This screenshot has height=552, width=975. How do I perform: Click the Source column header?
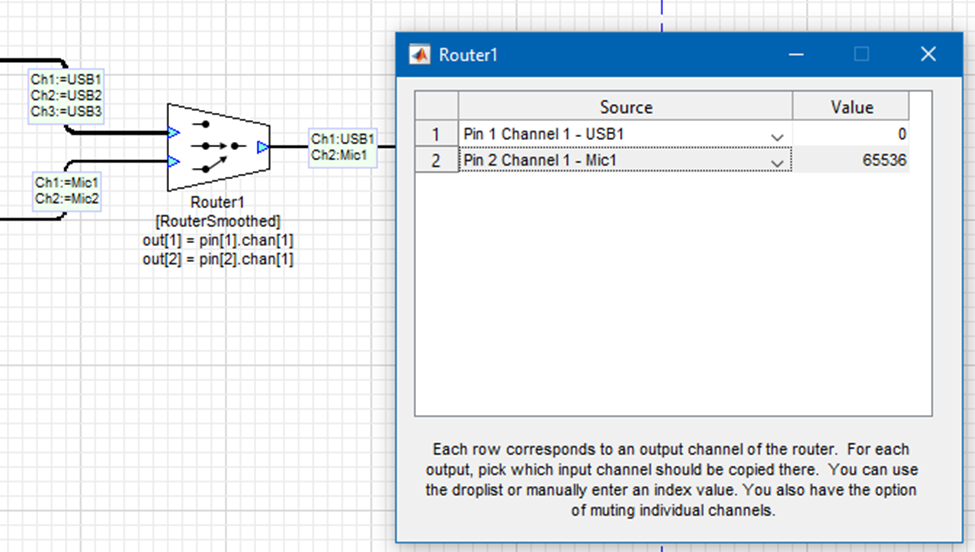point(625,107)
